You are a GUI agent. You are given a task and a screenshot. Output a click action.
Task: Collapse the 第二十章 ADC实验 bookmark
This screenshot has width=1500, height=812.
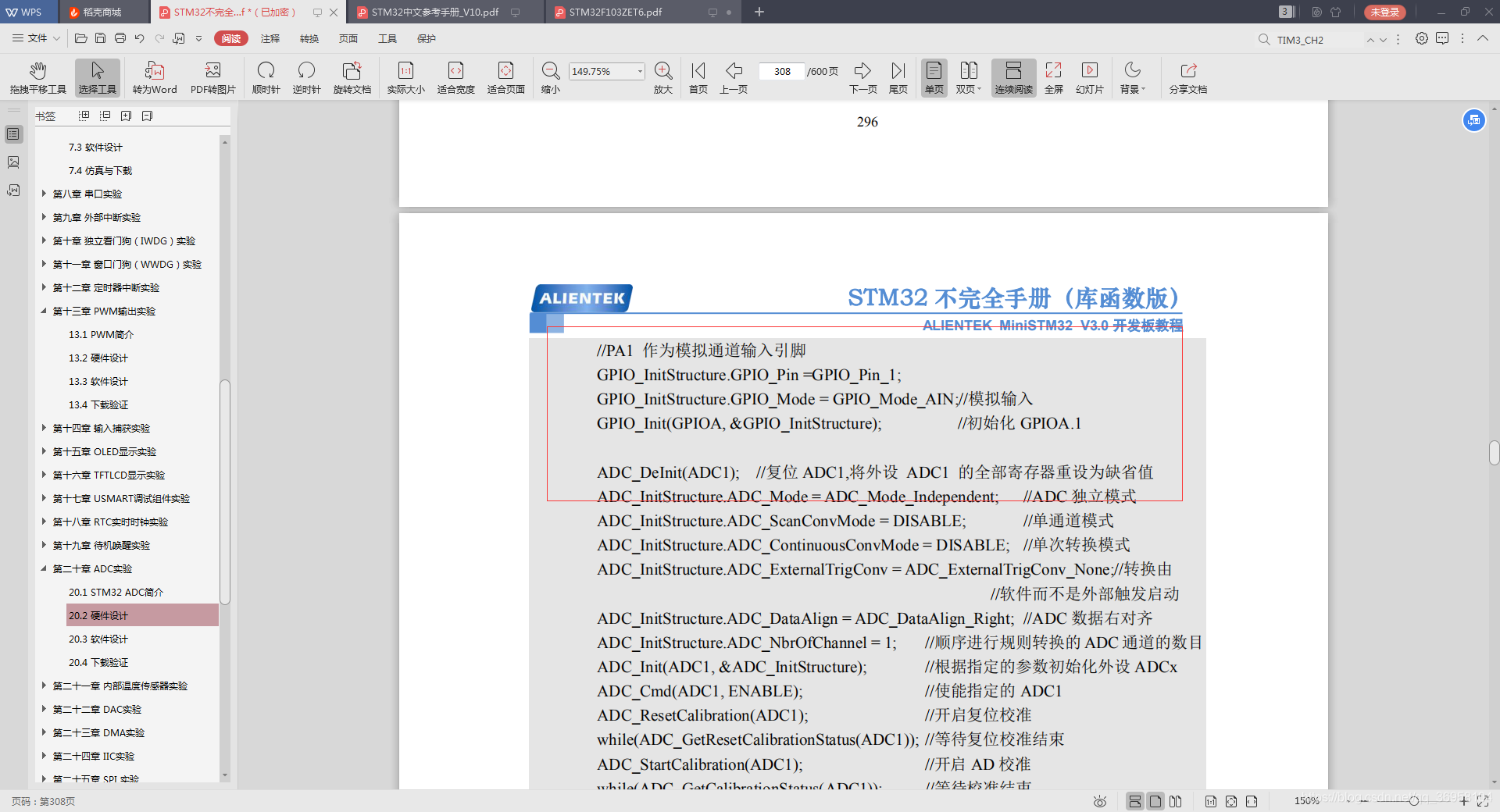tap(44, 568)
